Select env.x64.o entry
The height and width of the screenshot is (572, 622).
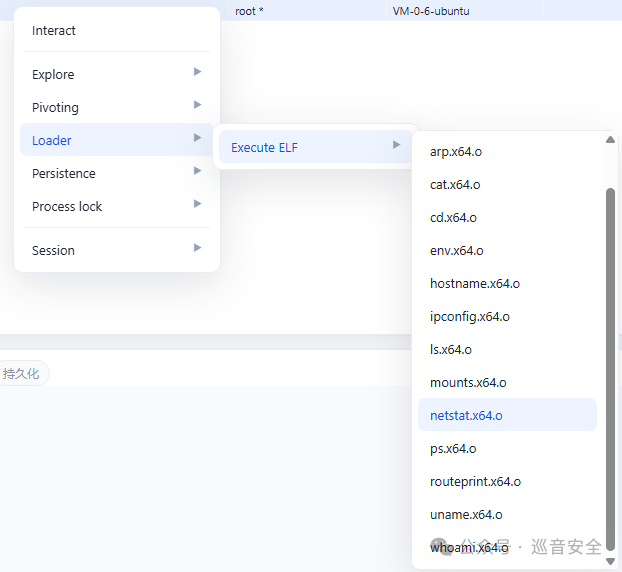[507, 251]
